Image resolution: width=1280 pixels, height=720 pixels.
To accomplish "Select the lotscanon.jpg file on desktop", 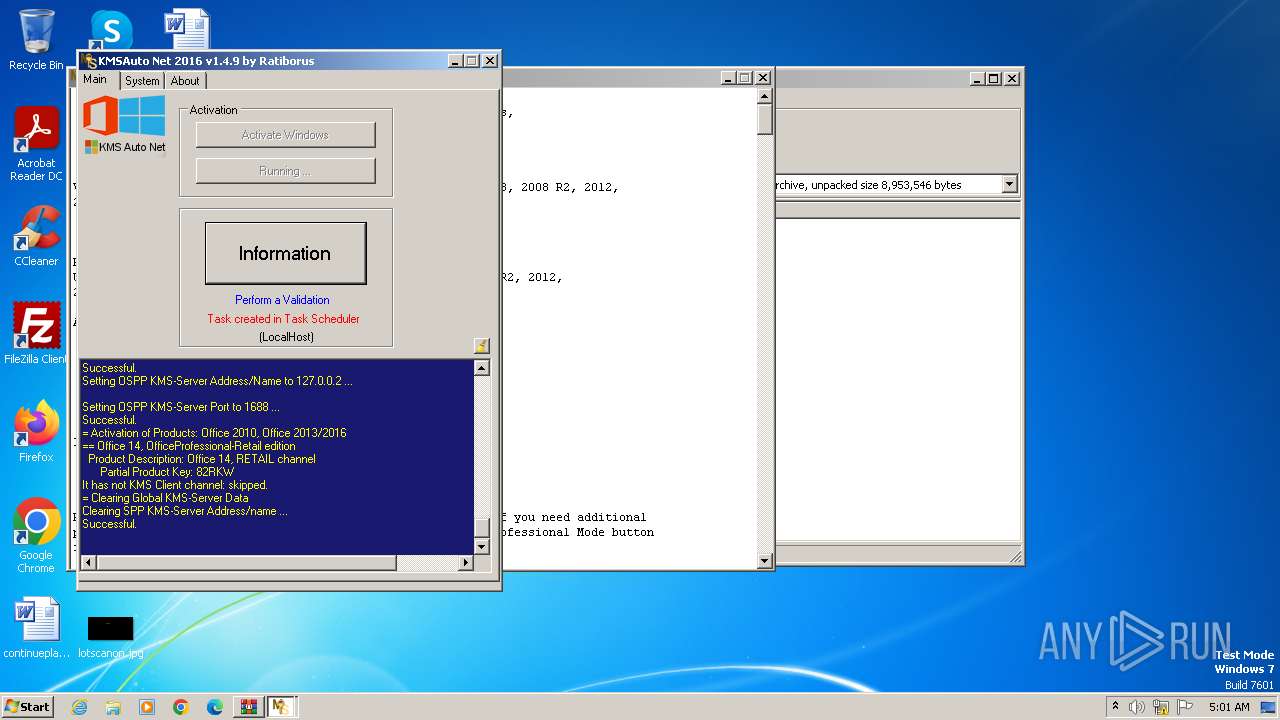I will 110,636.
